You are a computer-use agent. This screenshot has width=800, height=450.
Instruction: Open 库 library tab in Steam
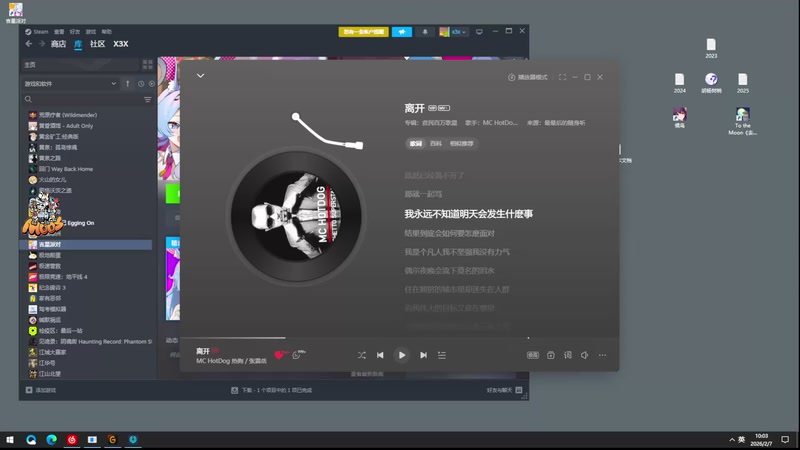tap(78, 44)
